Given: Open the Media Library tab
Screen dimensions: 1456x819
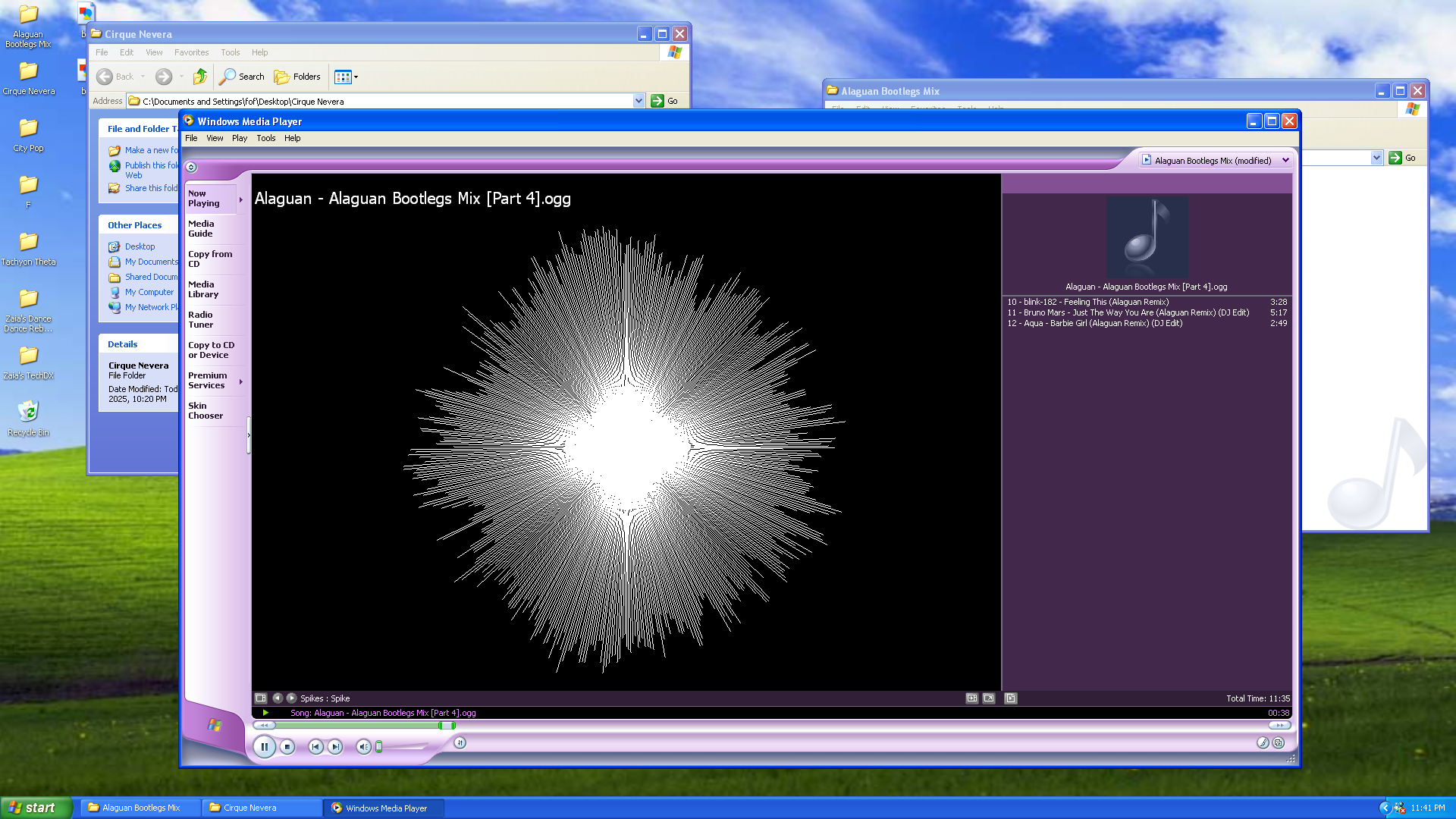Looking at the screenshot, I should point(203,289).
